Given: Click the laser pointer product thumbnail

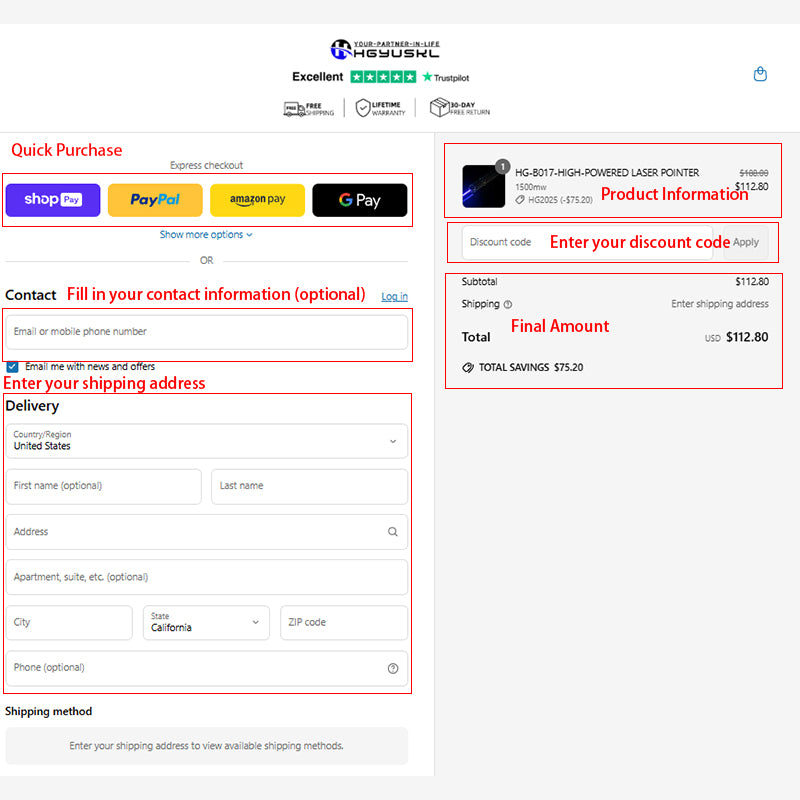Looking at the screenshot, I should click(484, 186).
